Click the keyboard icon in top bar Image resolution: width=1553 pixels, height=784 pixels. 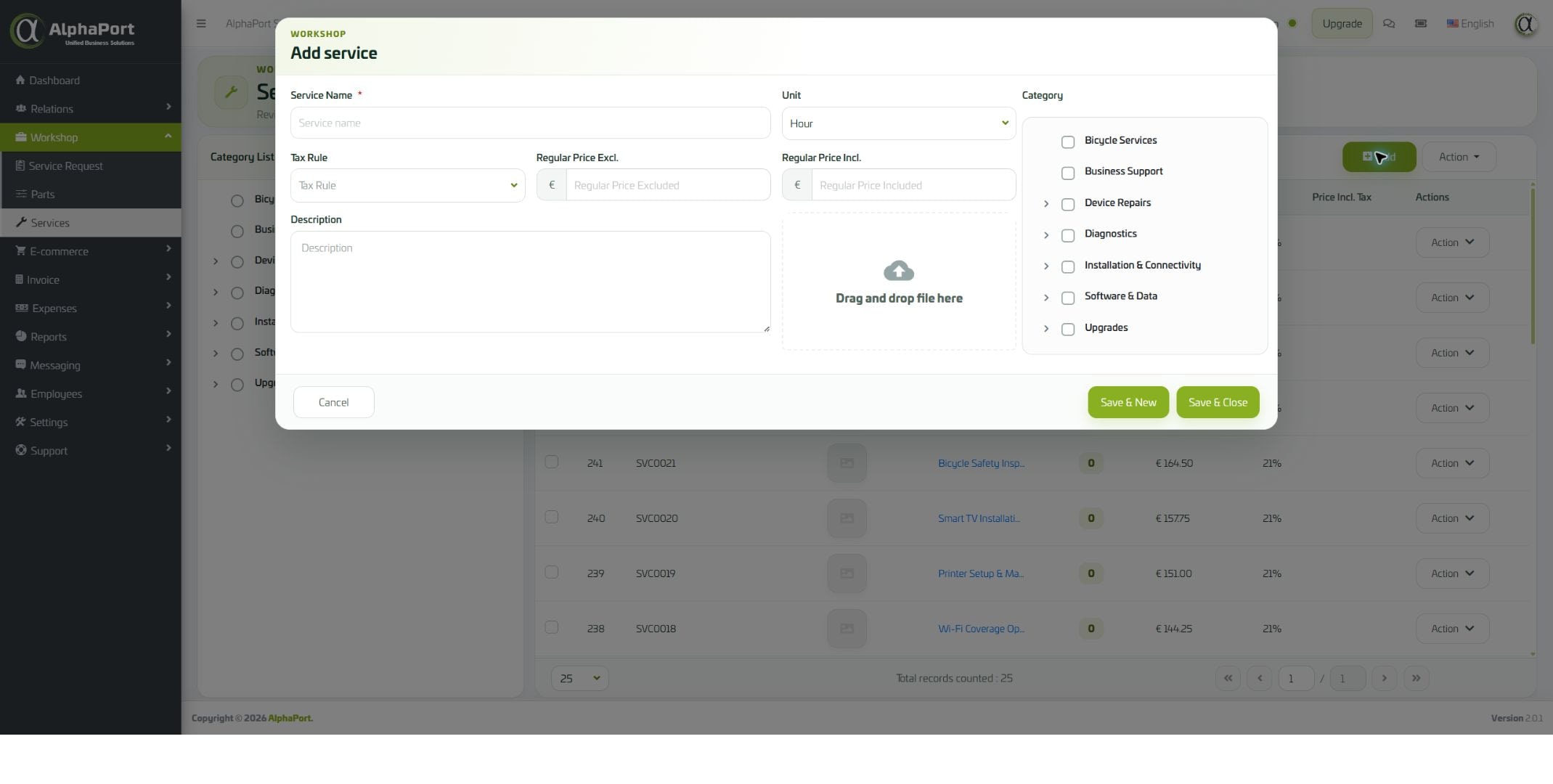1421,23
